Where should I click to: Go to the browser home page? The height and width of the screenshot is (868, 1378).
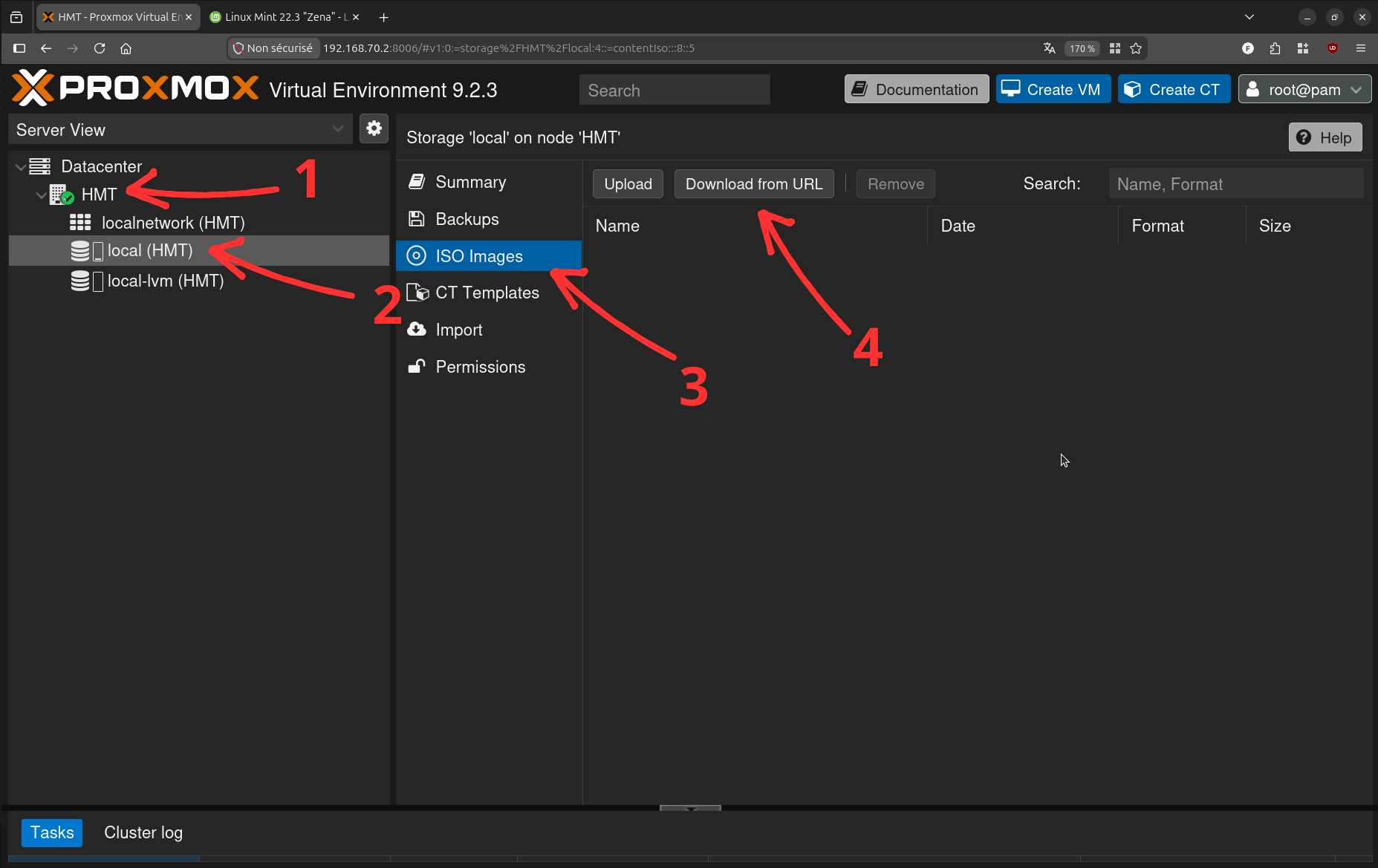point(126,48)
